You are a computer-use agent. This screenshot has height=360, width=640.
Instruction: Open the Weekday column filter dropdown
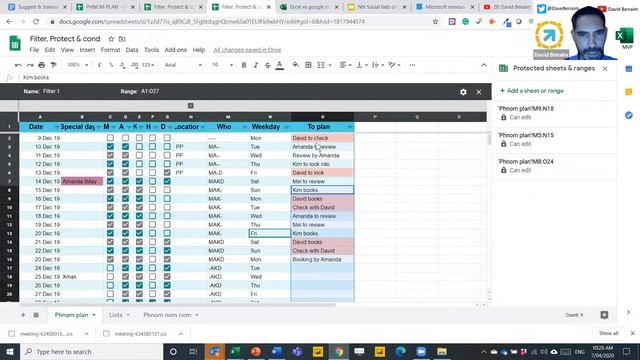point(287,127)
